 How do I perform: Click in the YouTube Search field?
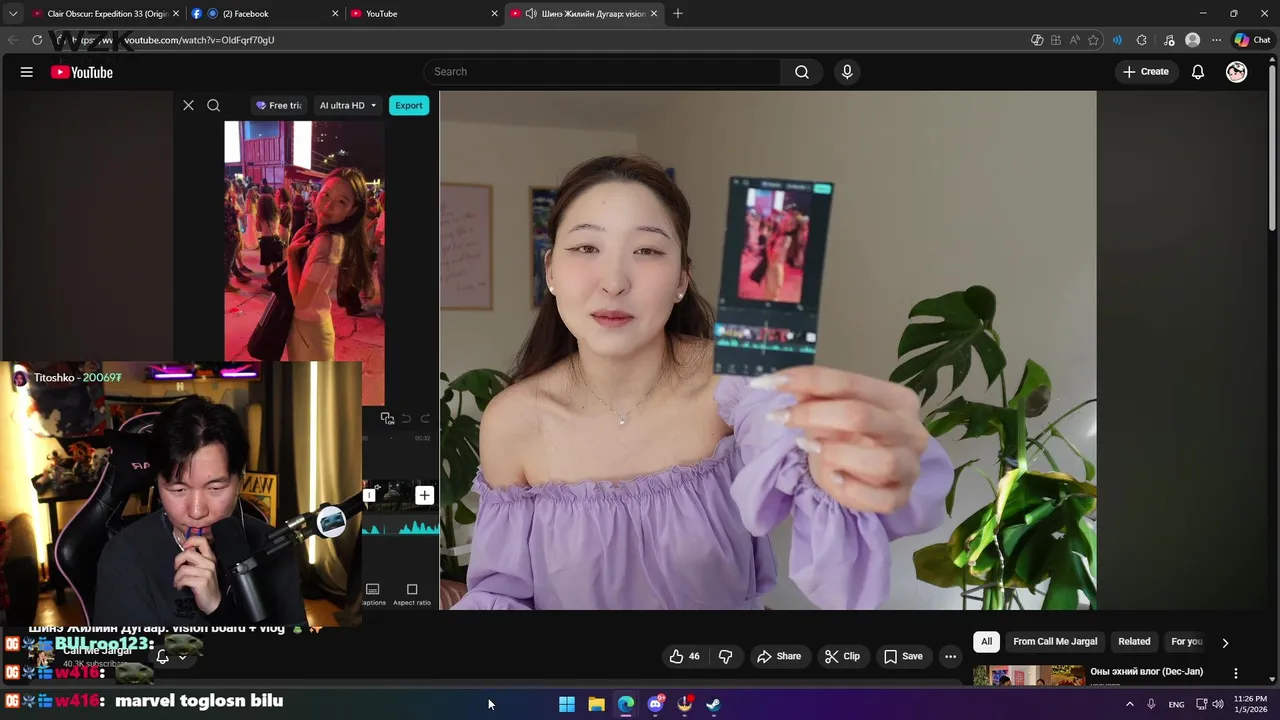(x=603, y=72)
